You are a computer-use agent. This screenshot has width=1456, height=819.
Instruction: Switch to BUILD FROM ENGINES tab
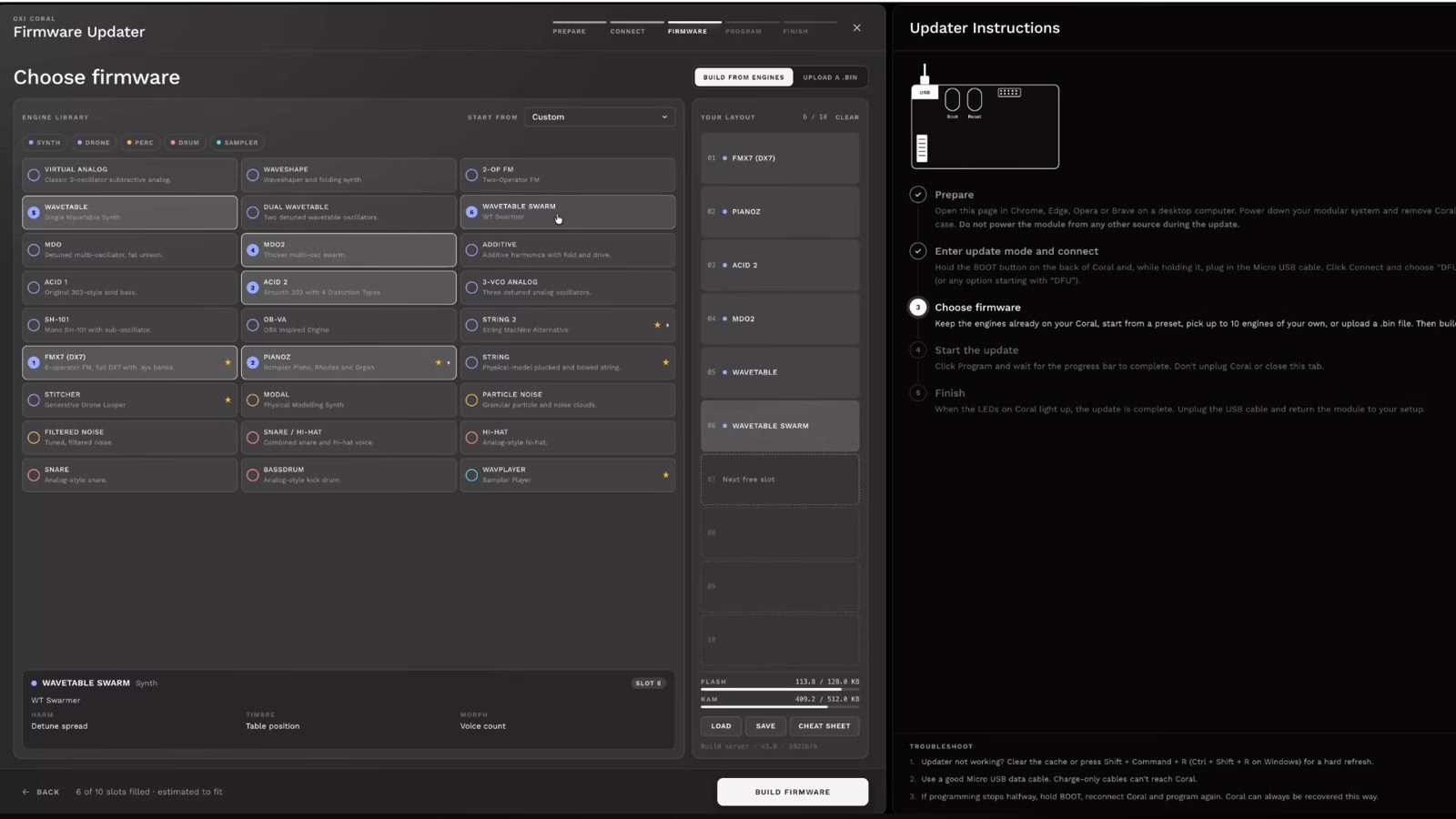[x=743, y=77]
